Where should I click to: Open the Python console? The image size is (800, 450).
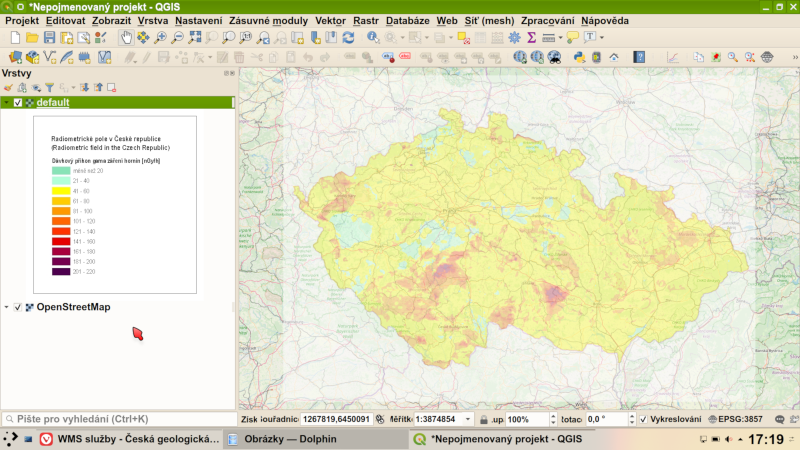(579, 58)
